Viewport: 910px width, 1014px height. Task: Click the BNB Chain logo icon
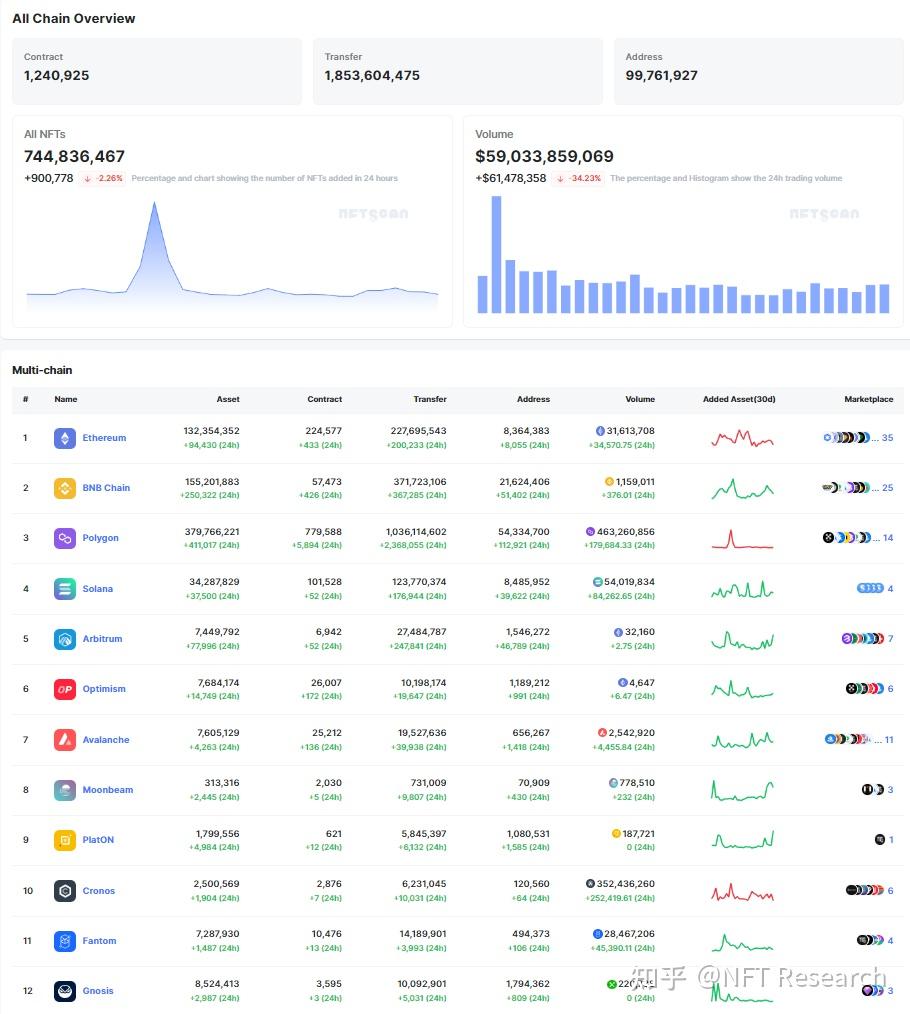pyautogui.click(x=63, y=487)
